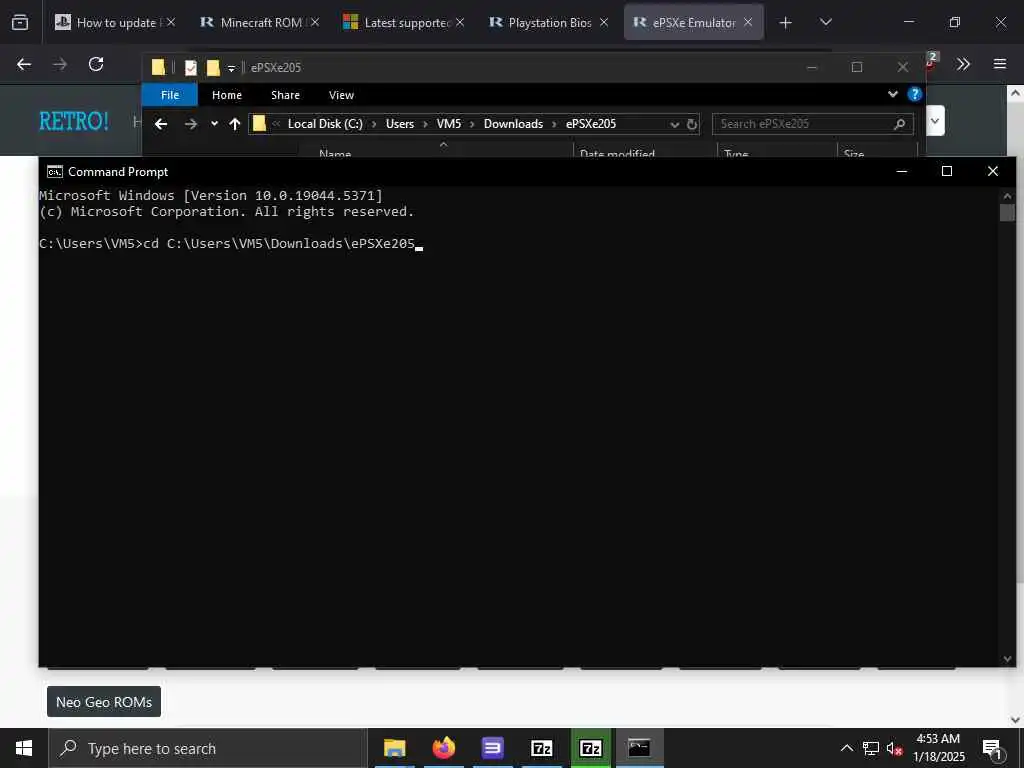The height and width of the screenshot is (768, 1024).
Task: Click the white dropdown behind Explorer window
Action: [x=935, y=121]
